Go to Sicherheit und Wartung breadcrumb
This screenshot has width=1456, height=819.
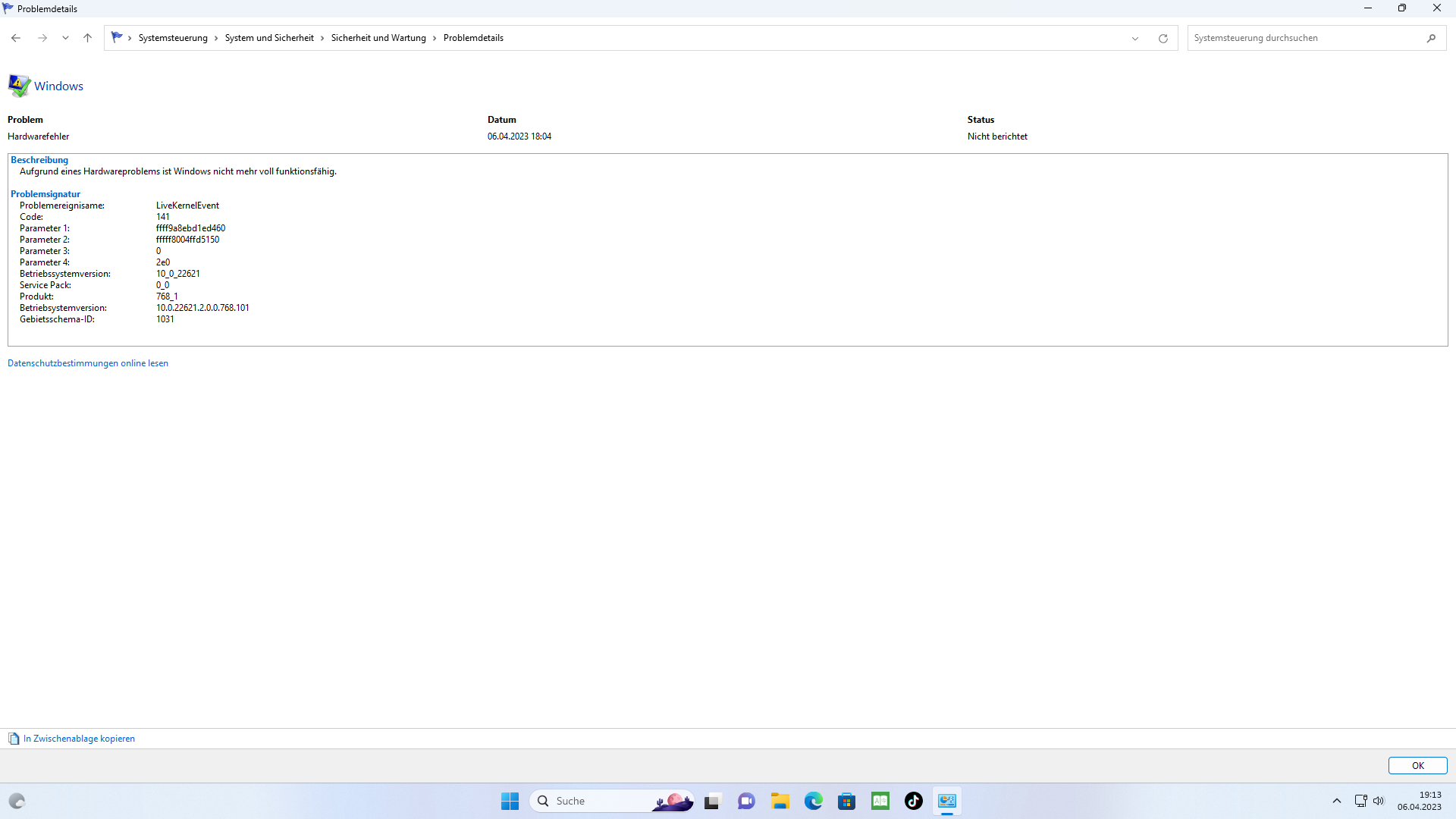coord(378,38)
